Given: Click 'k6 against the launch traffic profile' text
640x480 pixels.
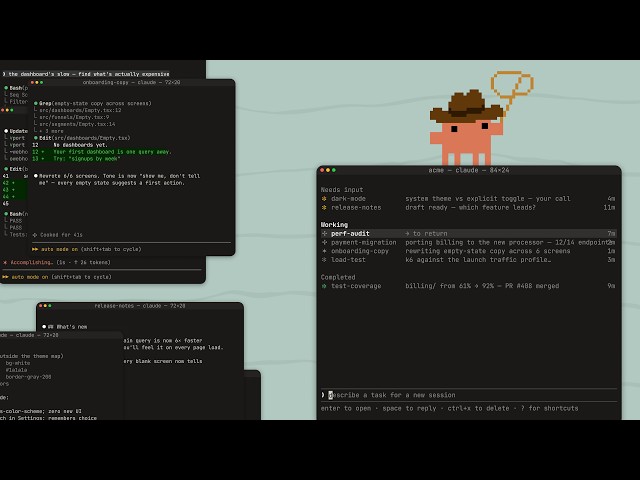Looking at the screenshot, I should pyautogui.click(x=478, y=260).
